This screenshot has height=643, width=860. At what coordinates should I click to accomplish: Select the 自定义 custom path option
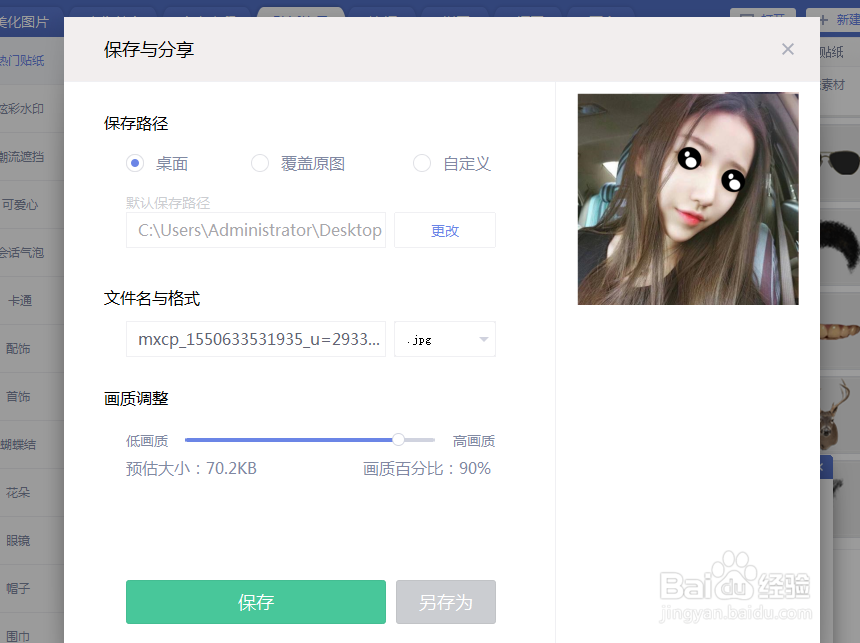422,163
